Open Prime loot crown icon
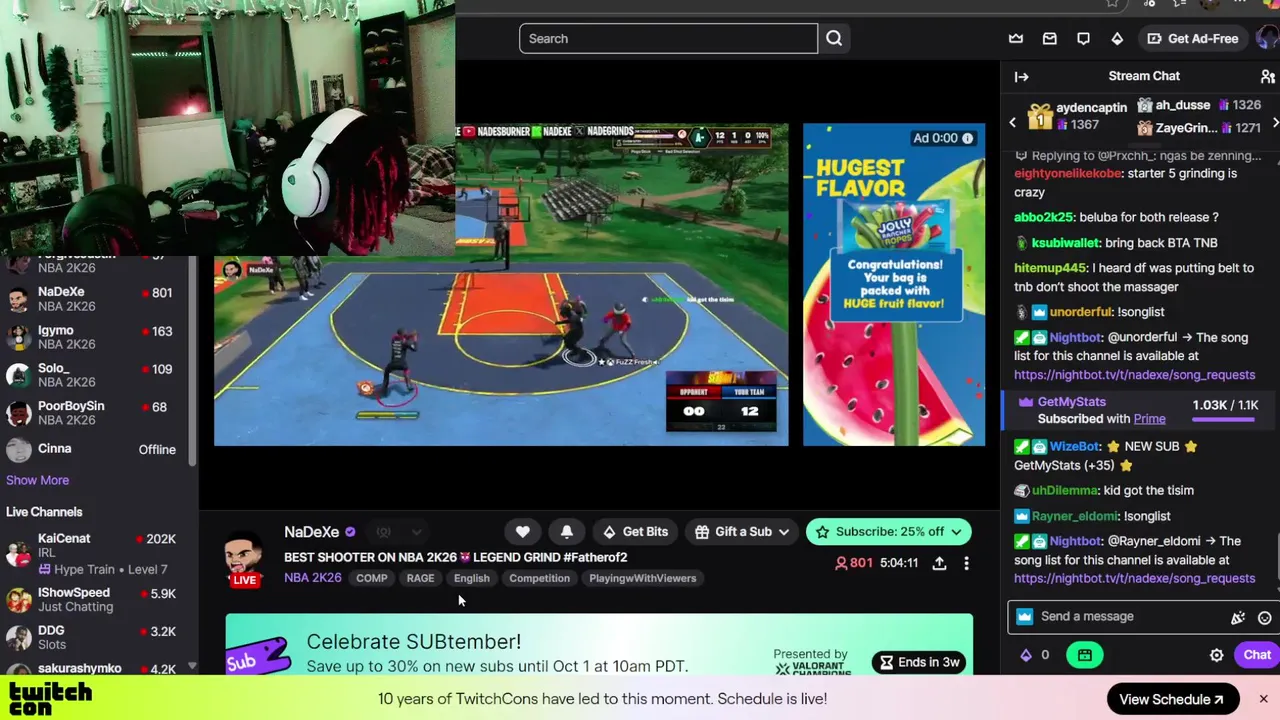This screenshot has height=720, width=1280. pos(1016,39)
